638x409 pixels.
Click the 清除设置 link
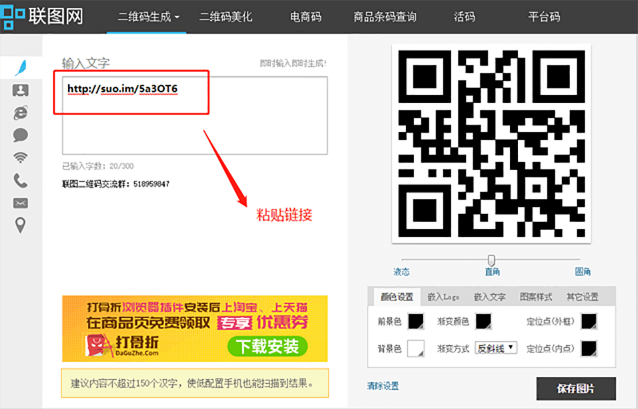[383, 386]
